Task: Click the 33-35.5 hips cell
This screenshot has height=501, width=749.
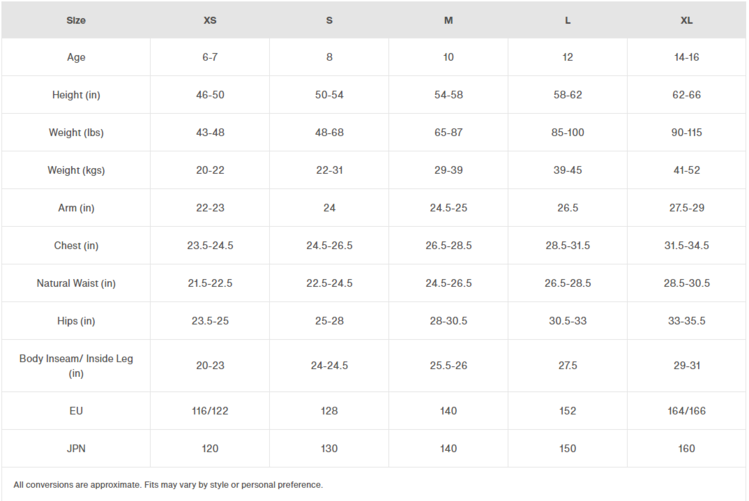Action: click(x=686, y=321)
